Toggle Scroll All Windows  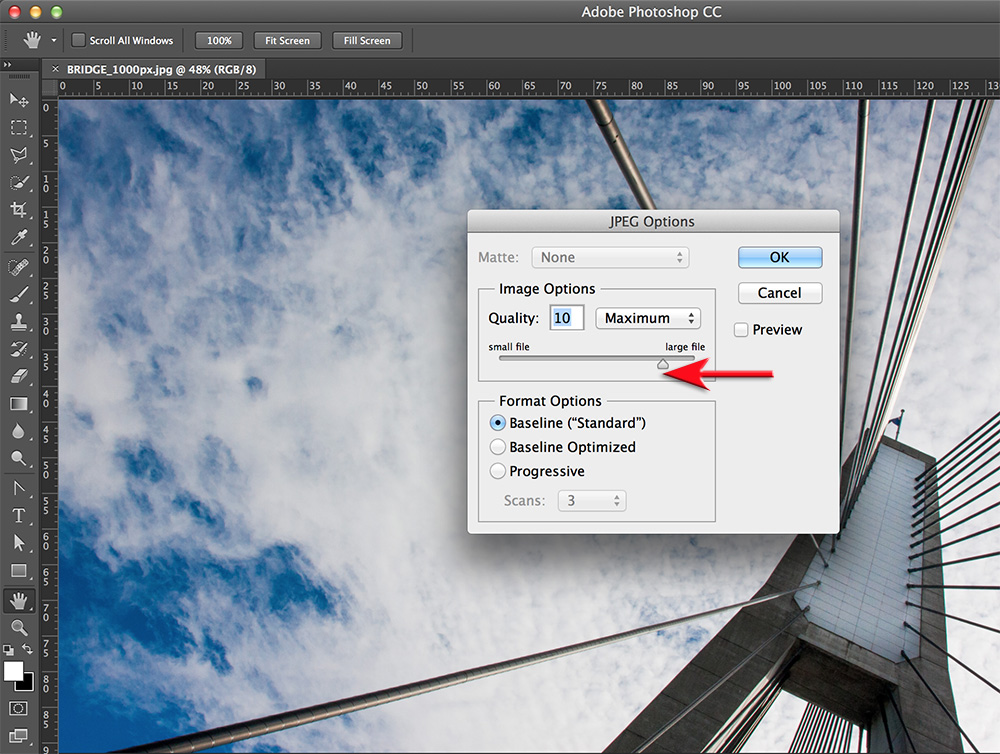click(77, 40)
